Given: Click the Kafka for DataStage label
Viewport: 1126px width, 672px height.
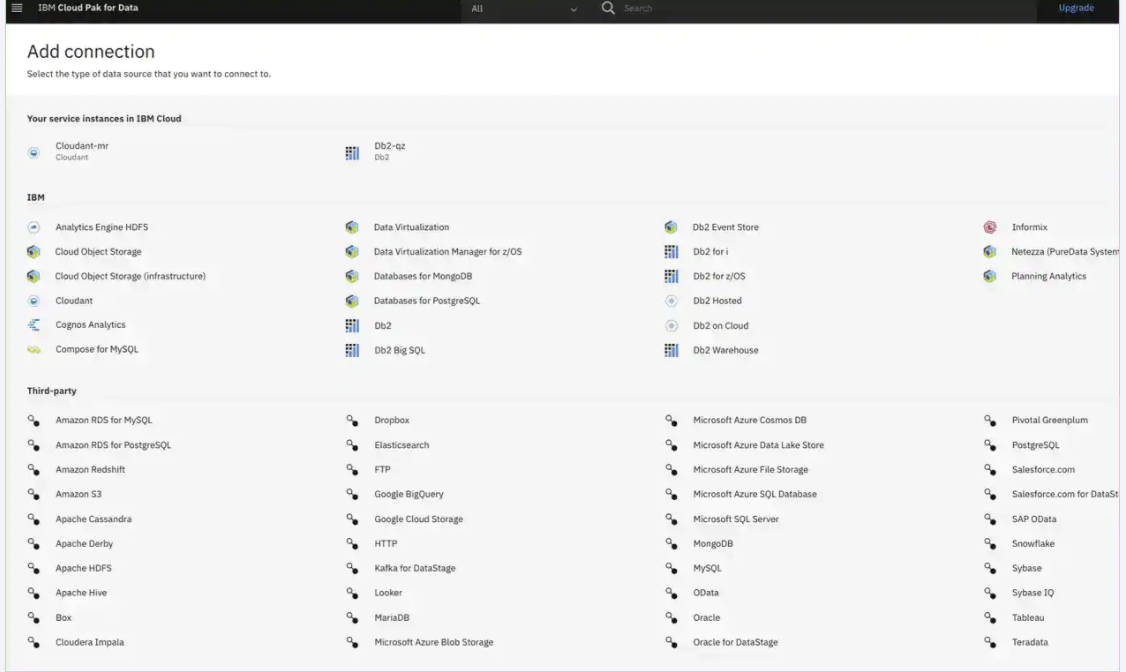Looking at the screenshot, I should (x=415, y=568).
